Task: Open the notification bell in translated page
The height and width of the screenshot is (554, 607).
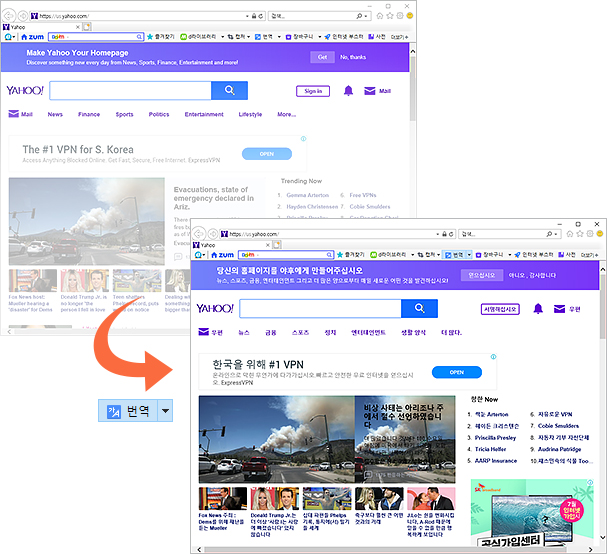Action: [x=538, y=309]
